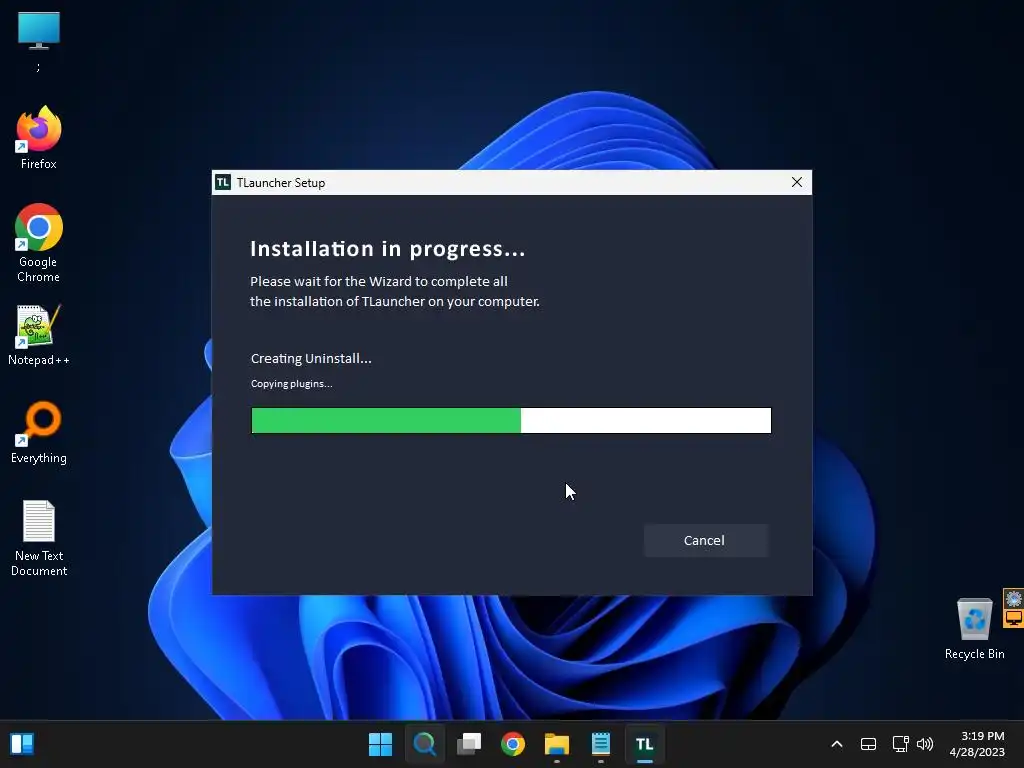Open the Widgets panel icon
Image resolution: width=1024 pixels, height=768 pixels.
pyautogui.click(x=22, y=744)
